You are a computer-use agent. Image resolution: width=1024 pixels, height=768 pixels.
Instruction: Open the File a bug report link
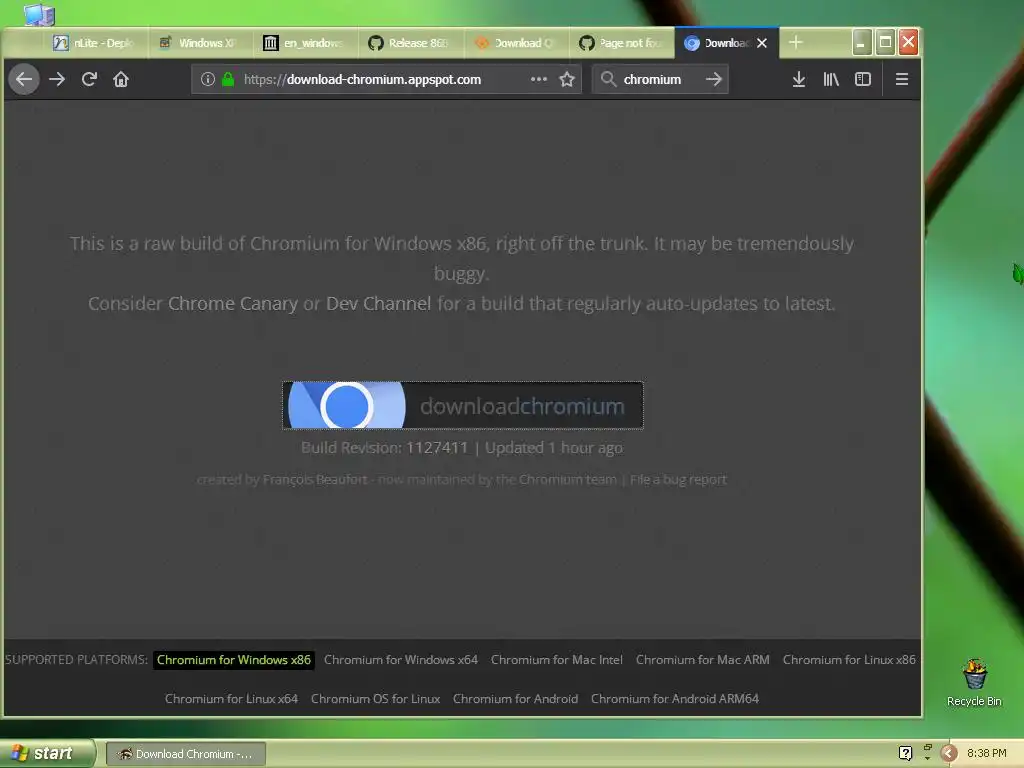coord(678,479)
